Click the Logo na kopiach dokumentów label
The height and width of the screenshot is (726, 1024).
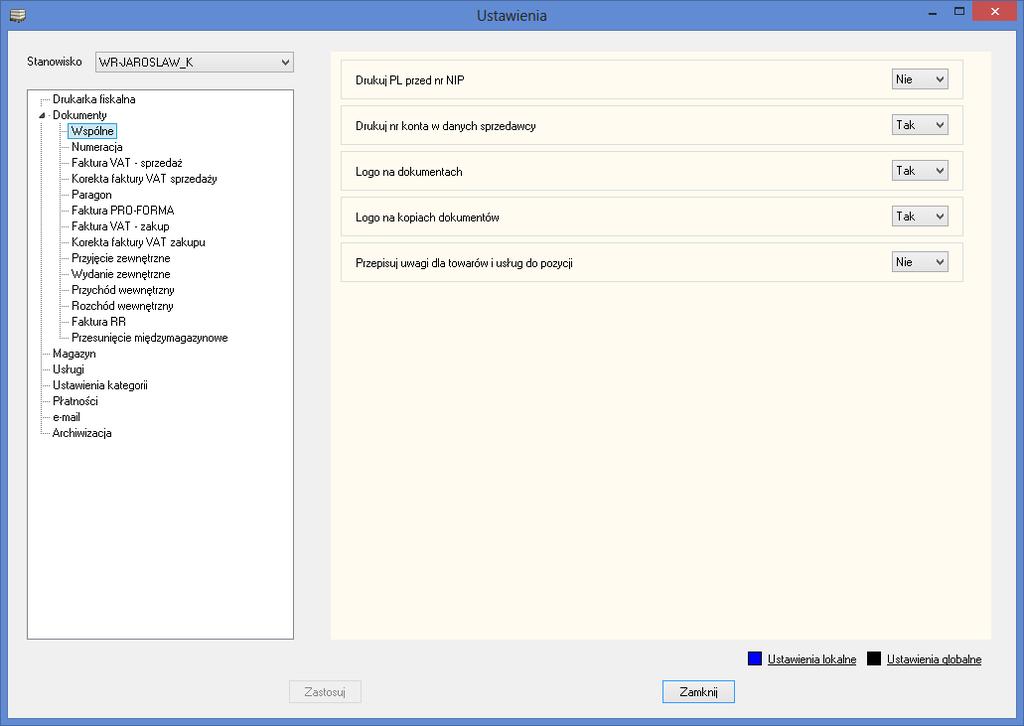point(427,217)
